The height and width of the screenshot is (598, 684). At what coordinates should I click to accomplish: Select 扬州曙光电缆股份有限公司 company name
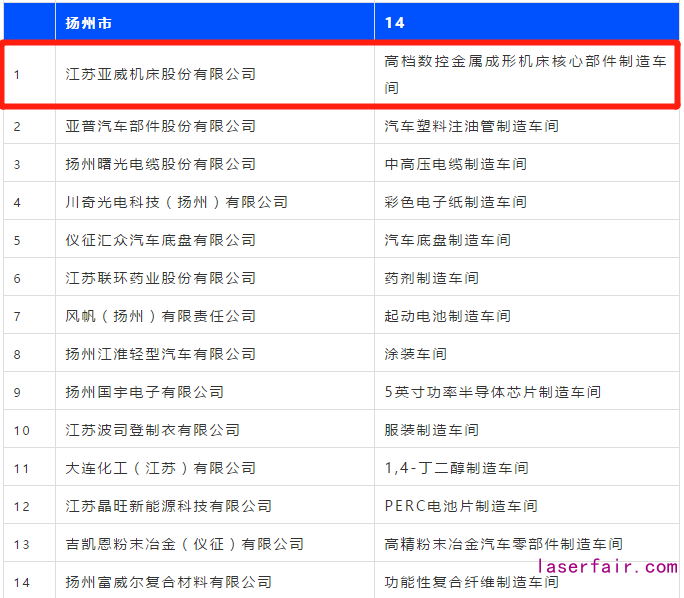click(x=161, y=164)
